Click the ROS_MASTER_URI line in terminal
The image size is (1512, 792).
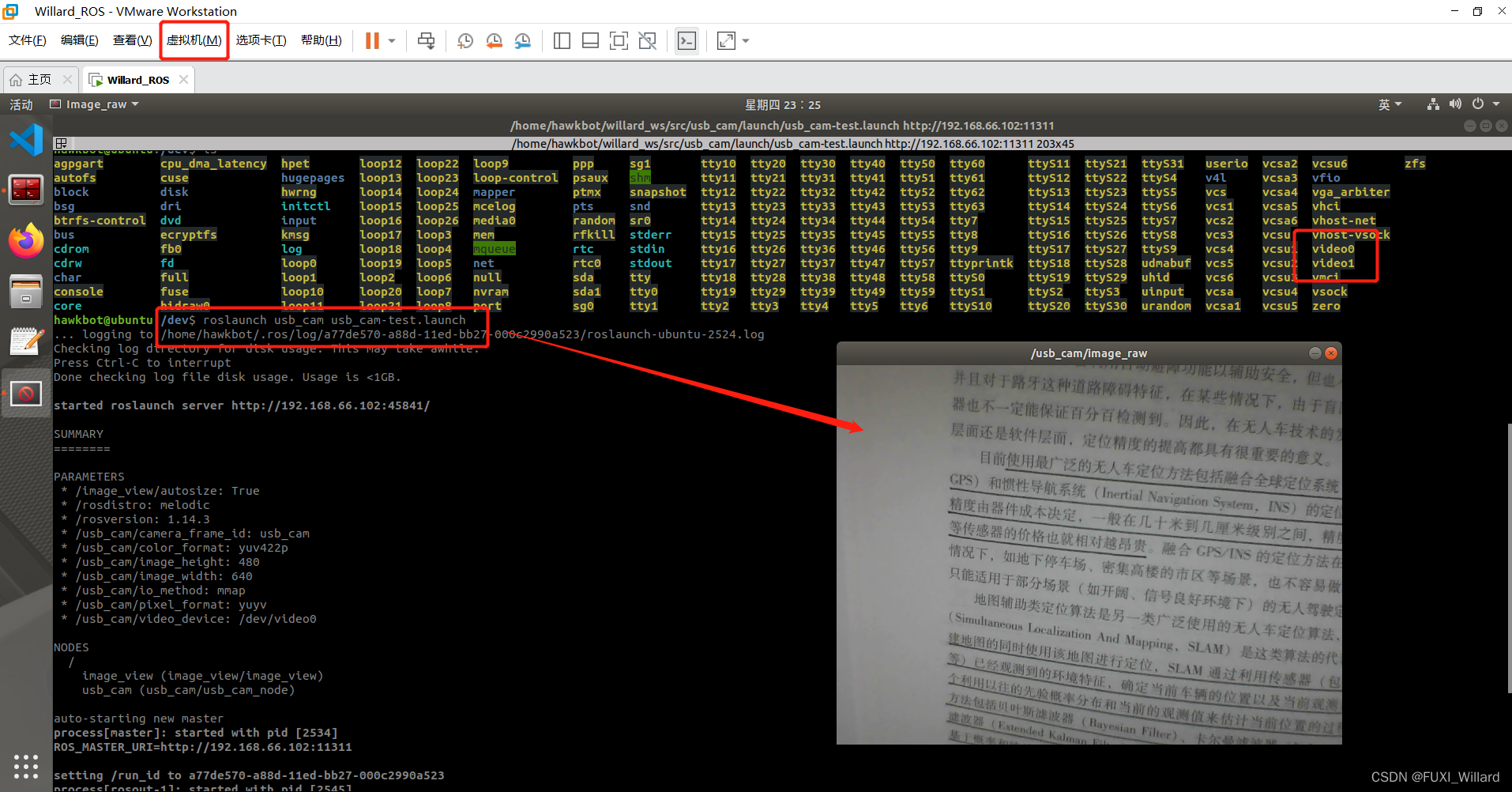(203, 747)
